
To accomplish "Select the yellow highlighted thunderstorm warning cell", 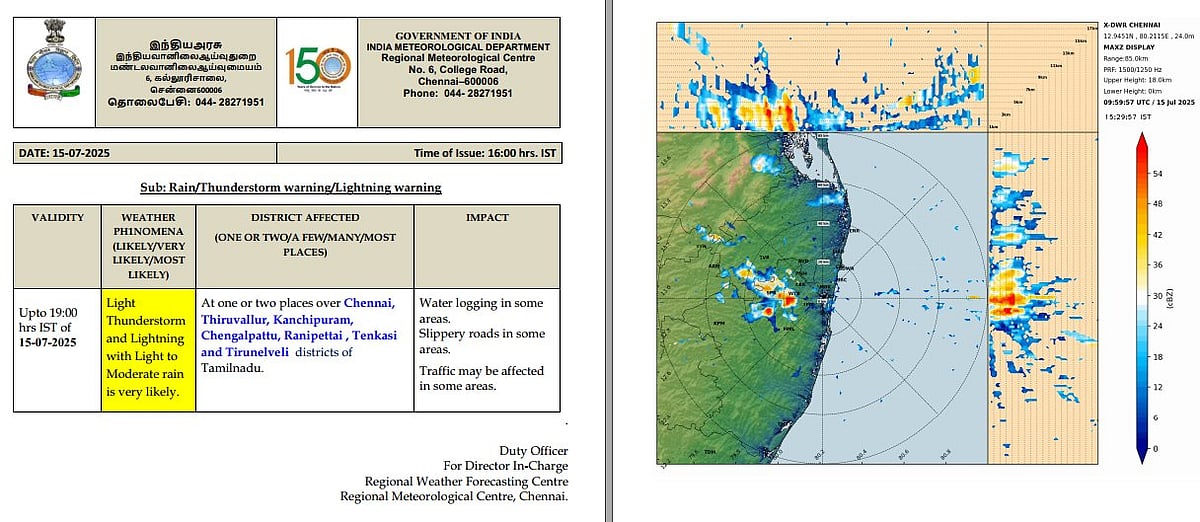I will pos(148,347).
